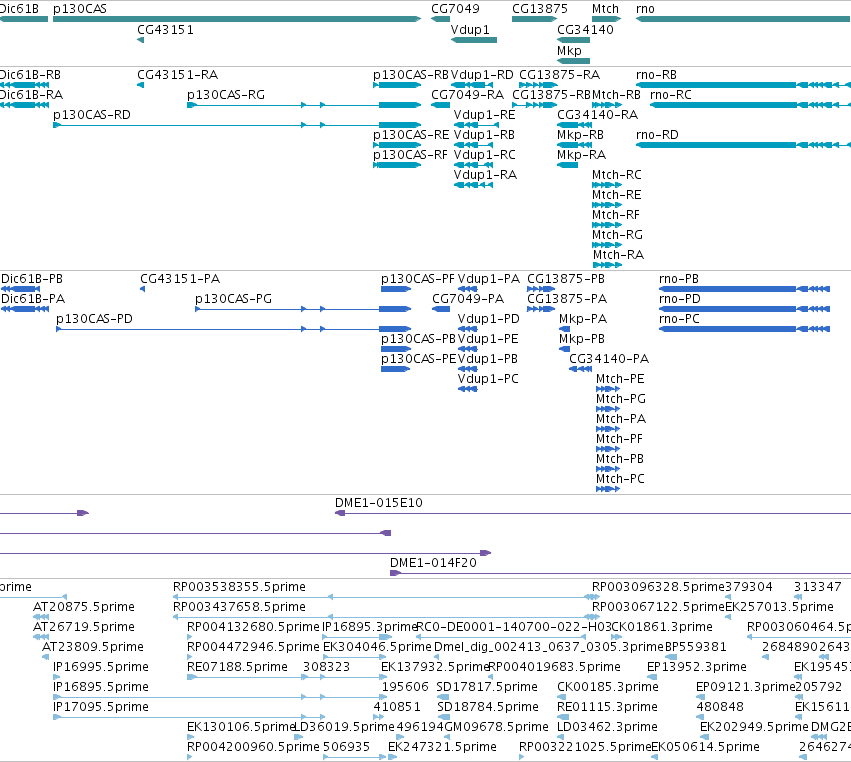Click EST EK202949.5prime
Screen dimensions: 851x762
(x=754, y=727)
